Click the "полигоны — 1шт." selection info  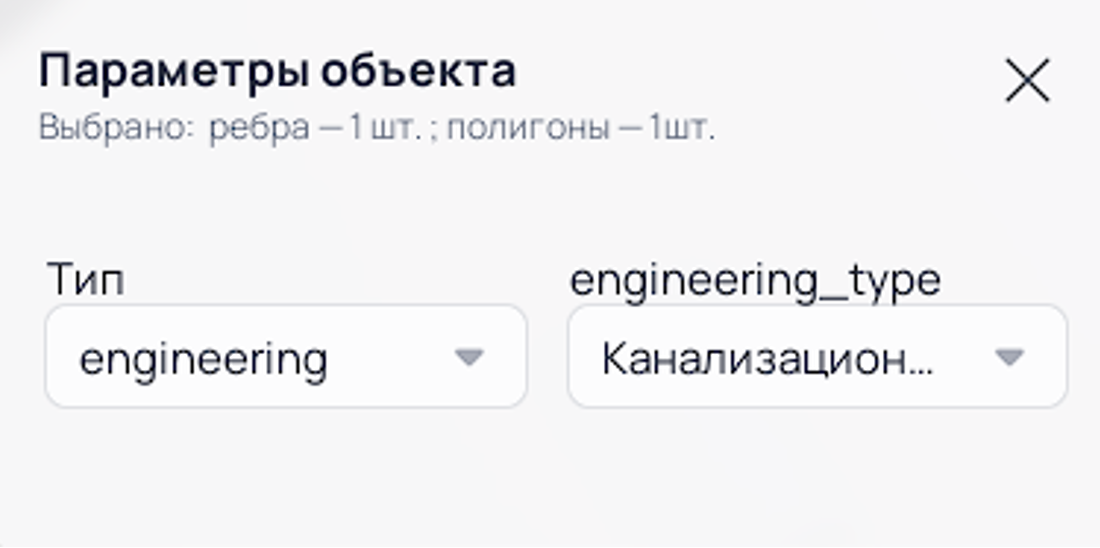580,129
